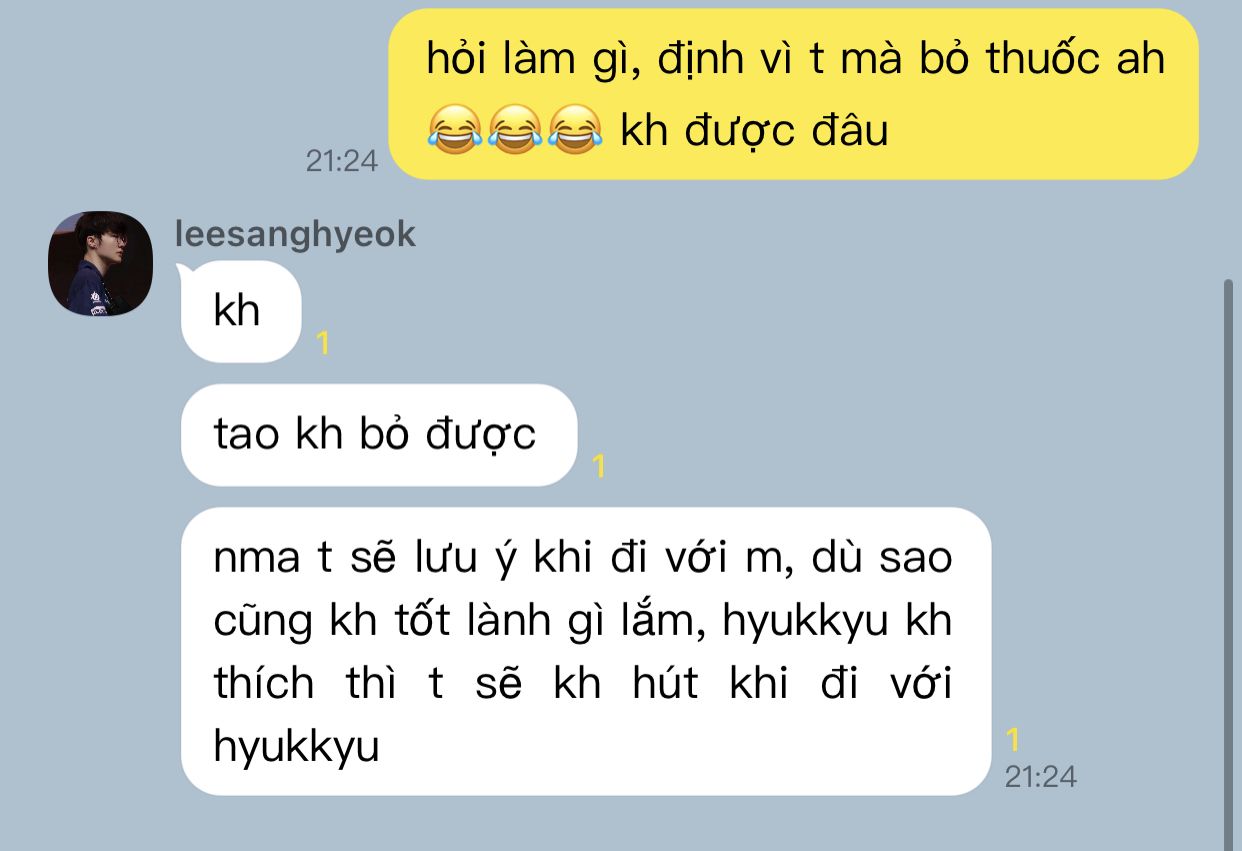Select the yellow sent message bubble
The image size is (1242, 851).
click(x=793, y=94)
